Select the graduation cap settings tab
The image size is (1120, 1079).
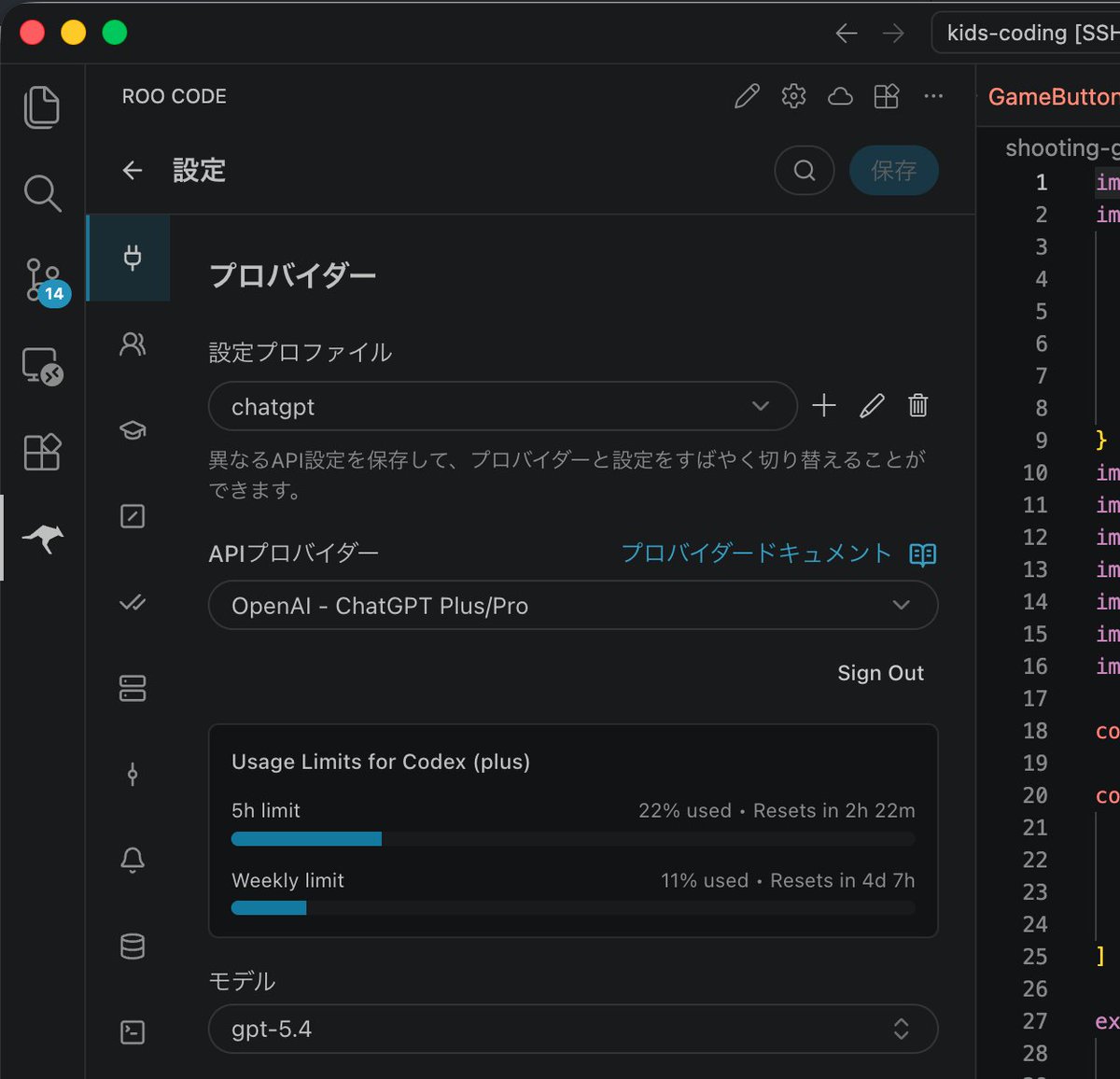click(133, 430)
